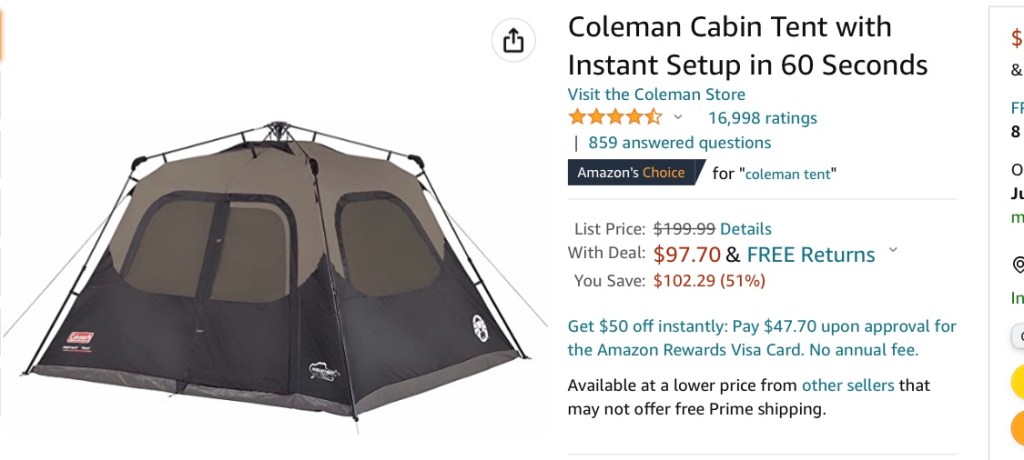Screen dimensions: 1024x460
Task: Click the delivery location pin icon
Action: (x=1018, y=265)
